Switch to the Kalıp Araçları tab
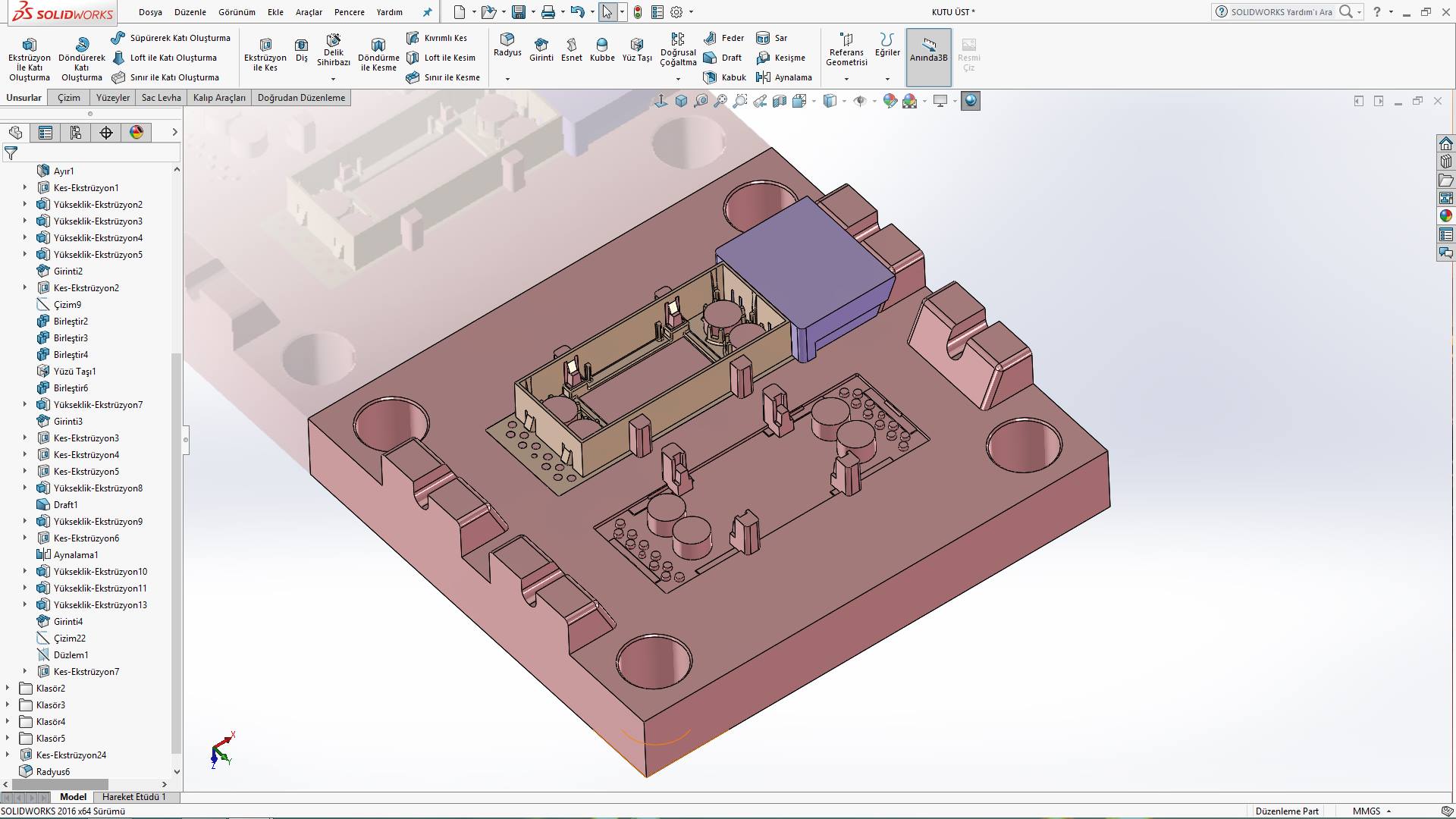Viewport: 1456px width, 819px height. click(219, 98)
